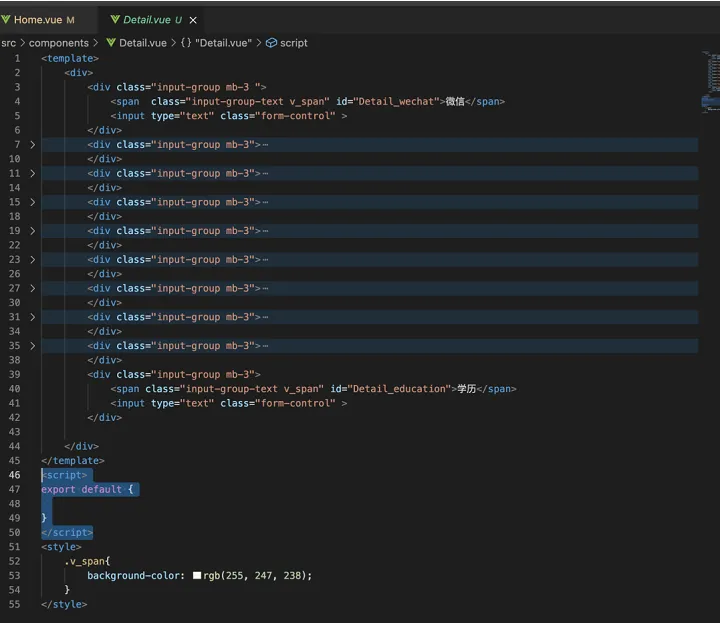This screenshot has width=720, height=623.
Task: Click the .v_span{ selector text
Action: click(87, 561)
